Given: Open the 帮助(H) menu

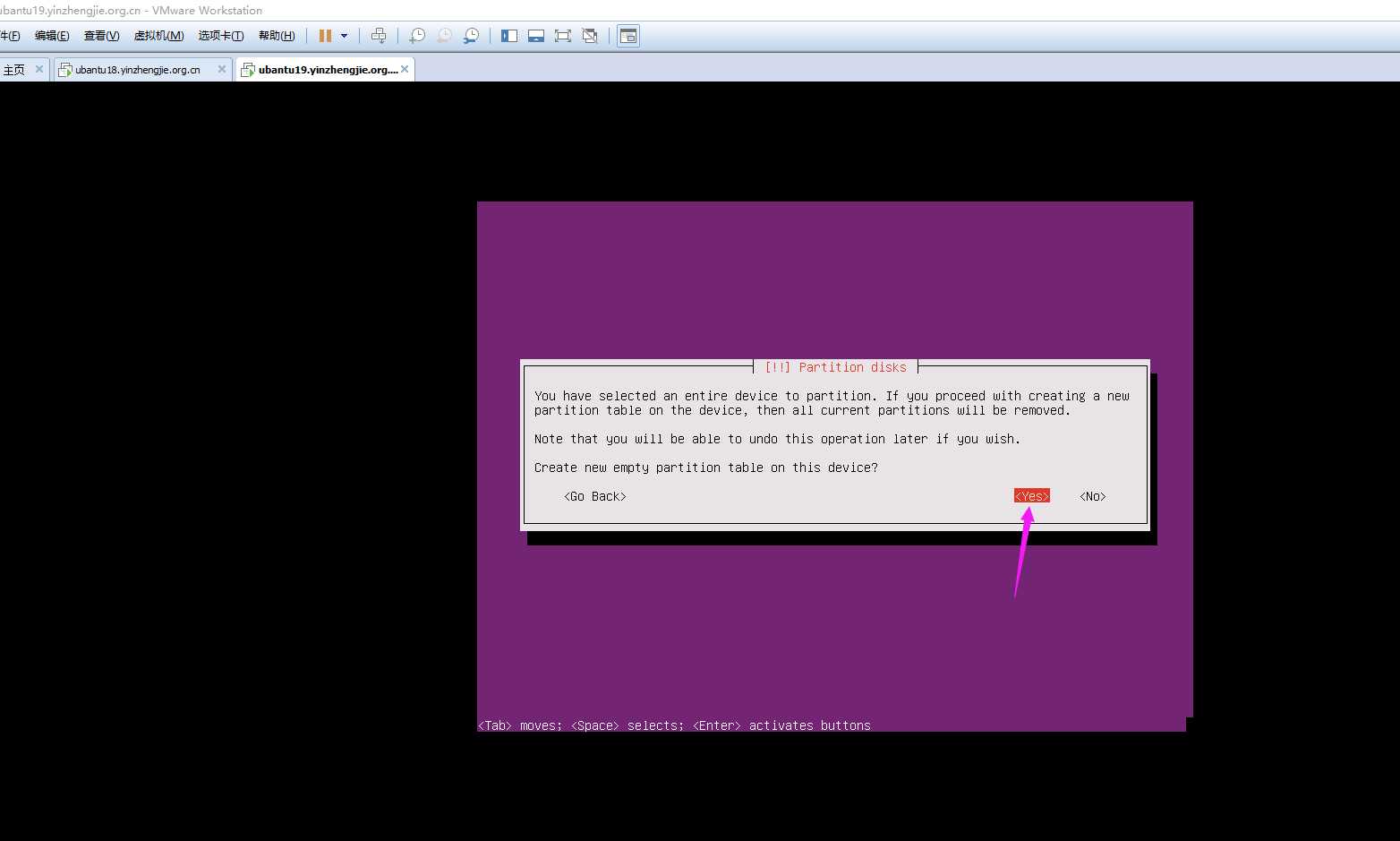Looking at the screenshot, I should click(x=277, y=36).
